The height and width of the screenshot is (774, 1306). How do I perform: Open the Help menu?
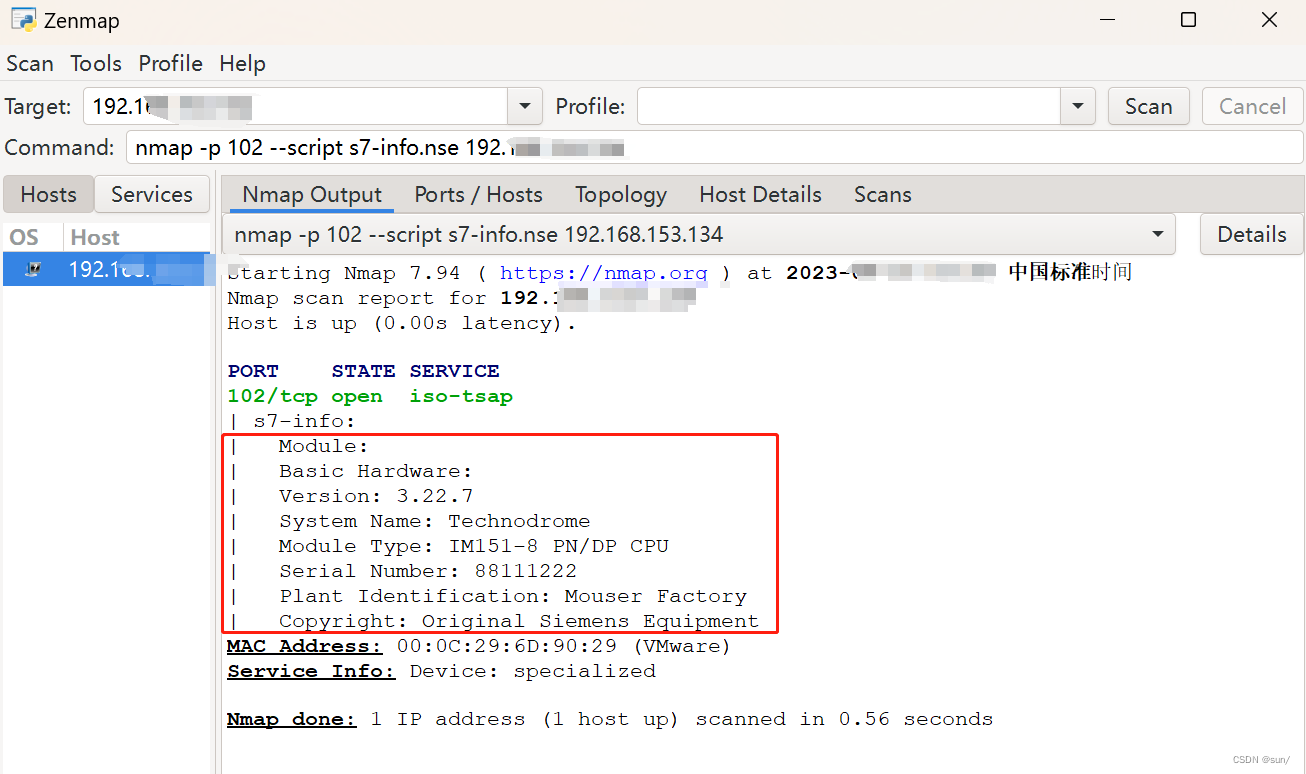pyautogui.click(x=242, y=63)
